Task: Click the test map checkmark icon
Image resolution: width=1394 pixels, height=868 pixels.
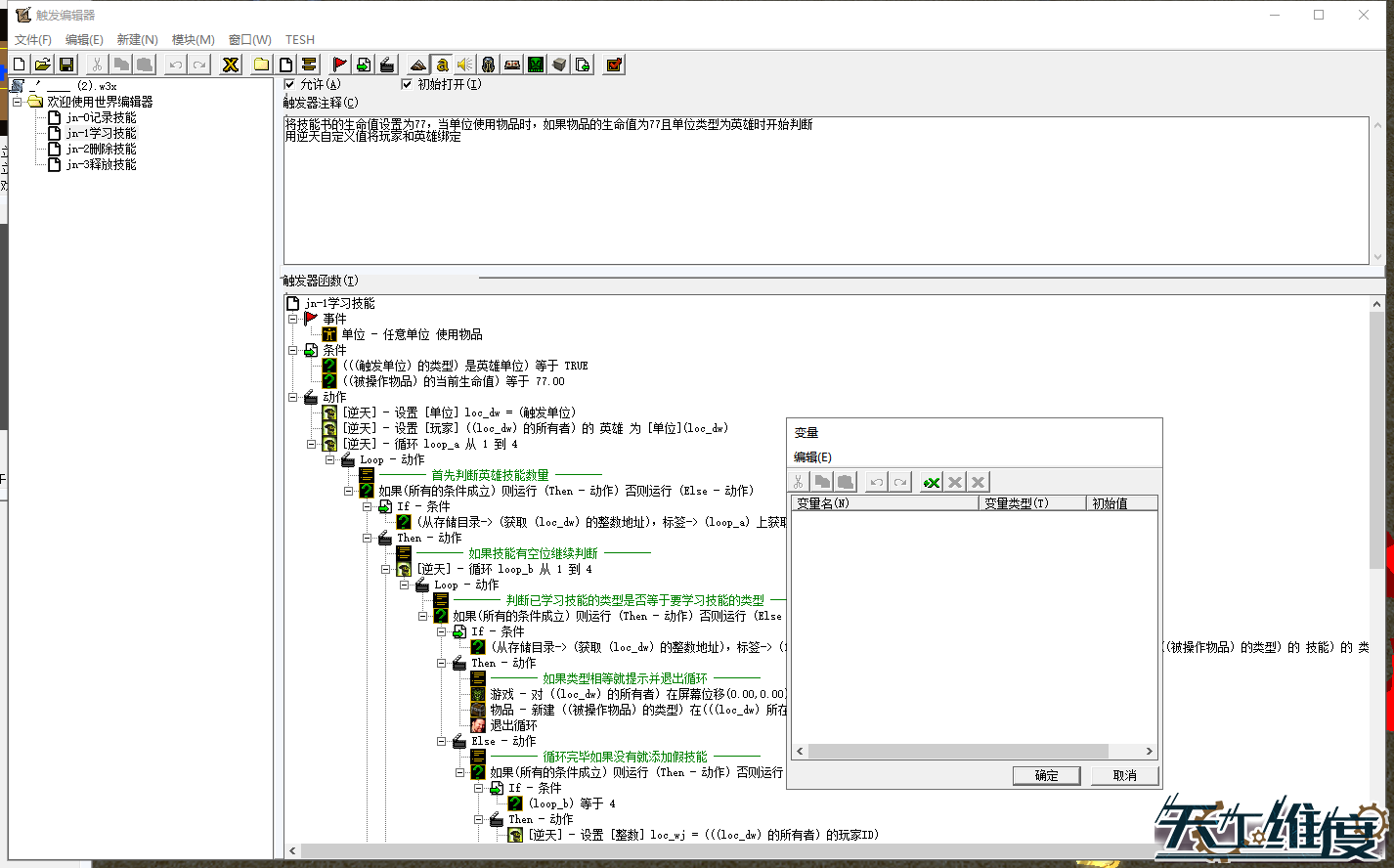Action: tap(614, 65)
